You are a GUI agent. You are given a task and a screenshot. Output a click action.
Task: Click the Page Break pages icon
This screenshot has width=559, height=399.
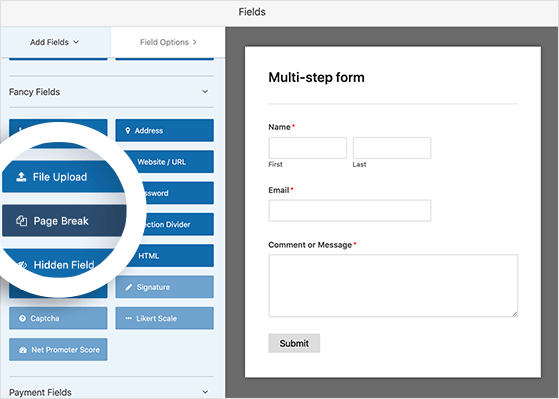coord(21,221)
